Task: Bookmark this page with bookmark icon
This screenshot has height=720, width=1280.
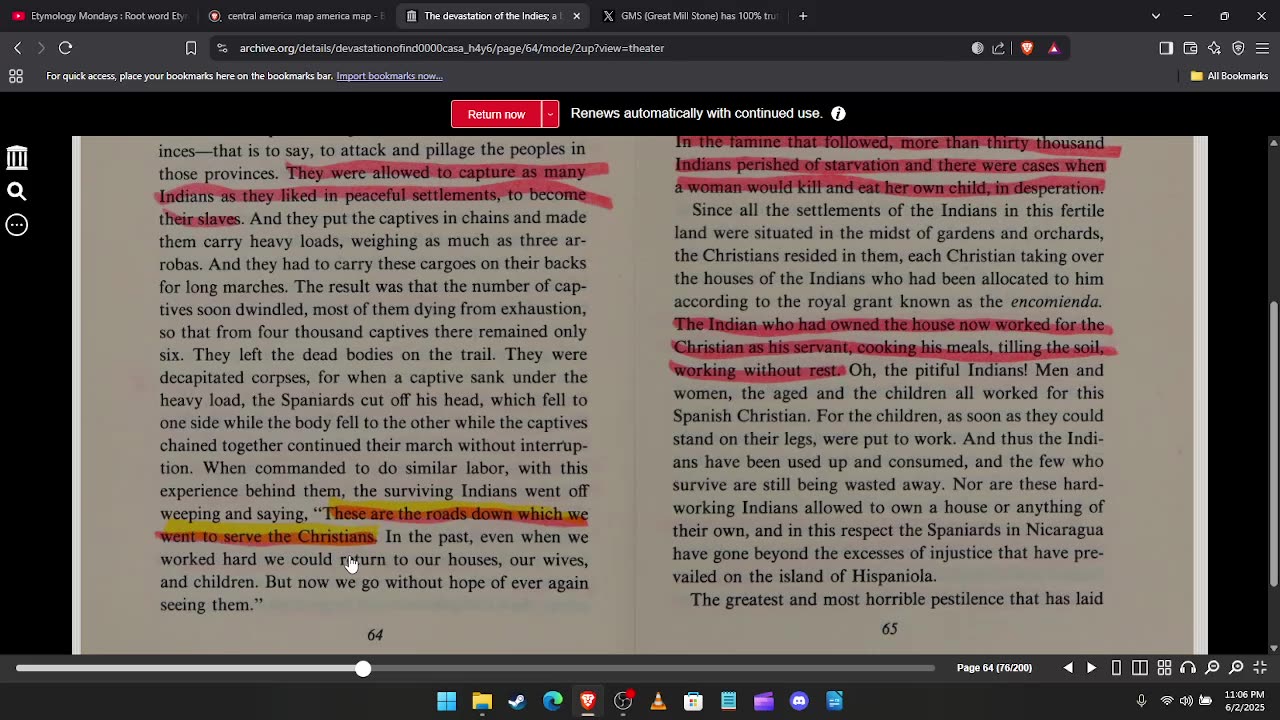Action: [191, 48]
